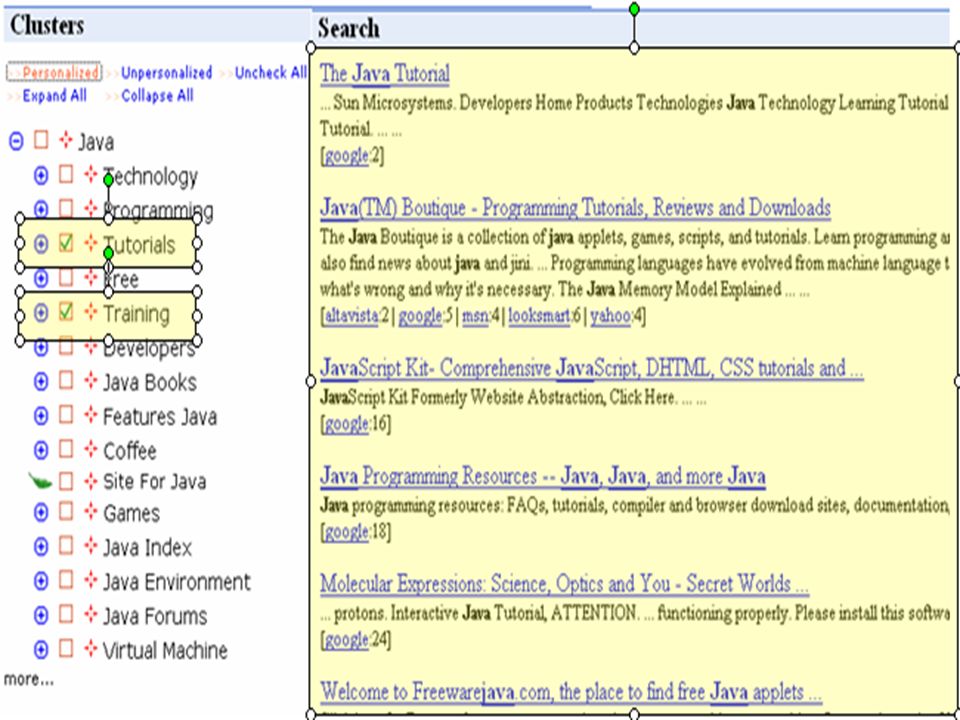Expand the Java Environment cluster
Image resolution: width=960 pixels, height=720 pixels.
[40, 581]
